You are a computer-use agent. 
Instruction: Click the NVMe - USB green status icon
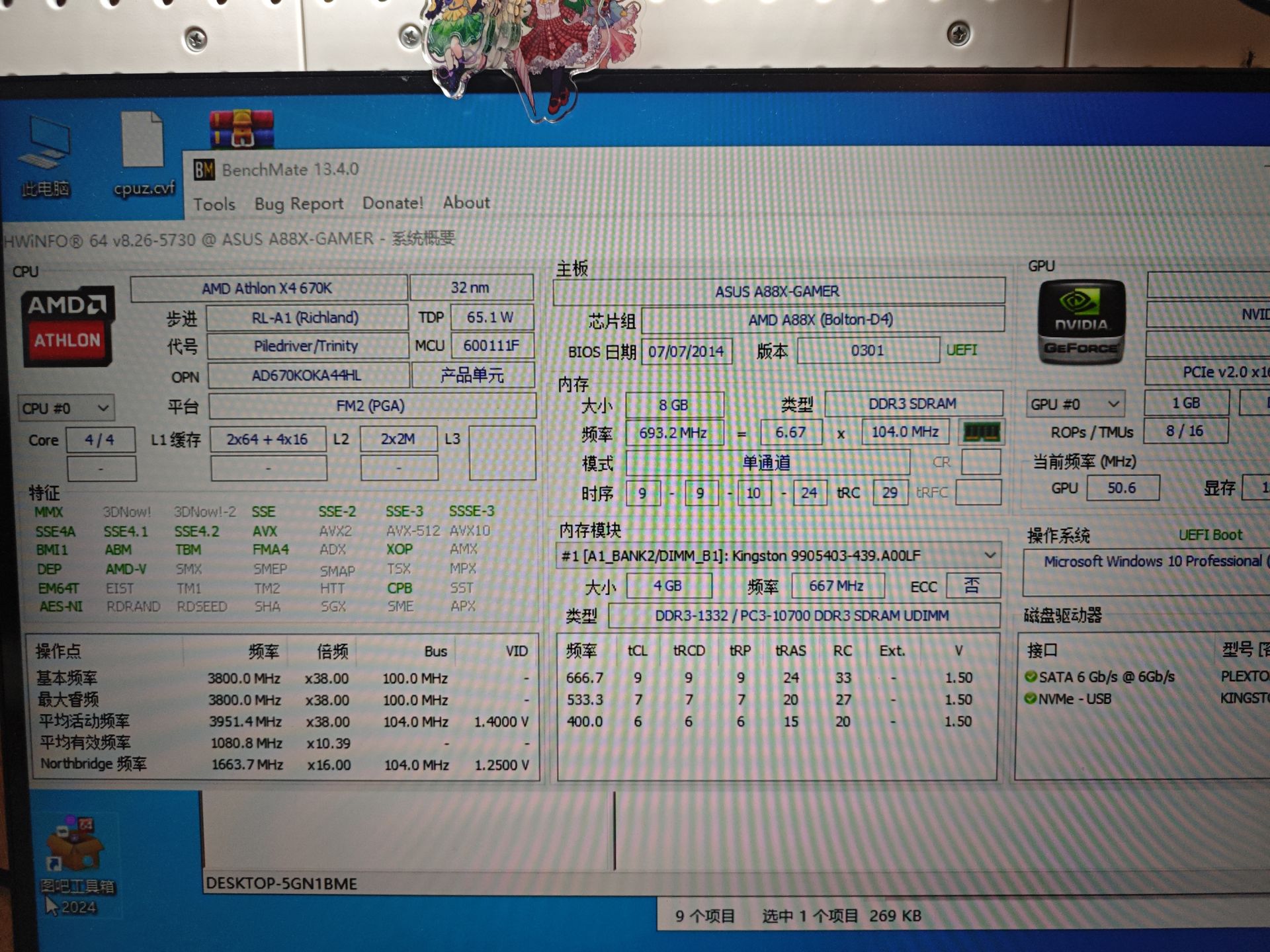pyautogui.click(x=1031, y=699)
